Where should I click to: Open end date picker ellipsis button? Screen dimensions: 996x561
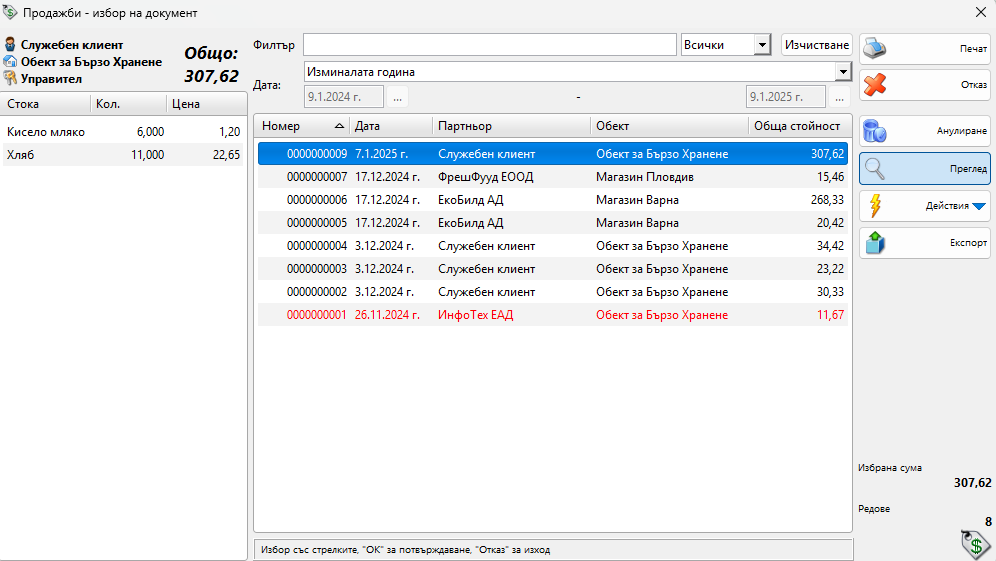pyautogui.click(x=839, y=97)
